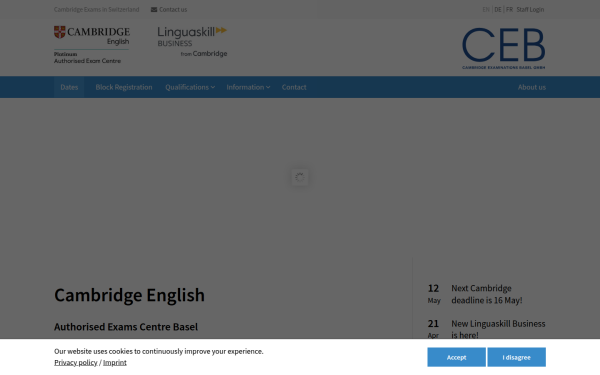This screenshot has height=375, width=600.
Task: Expand the Information menu
Action: [248, 87]
